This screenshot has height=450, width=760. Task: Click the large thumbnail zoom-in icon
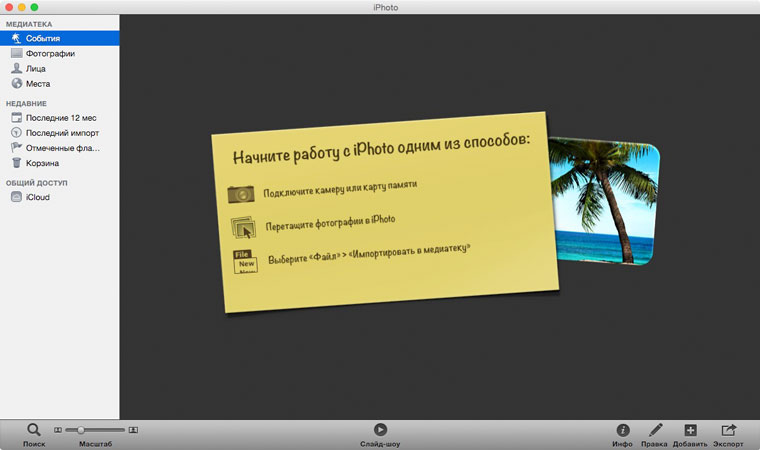coord(133,430)
